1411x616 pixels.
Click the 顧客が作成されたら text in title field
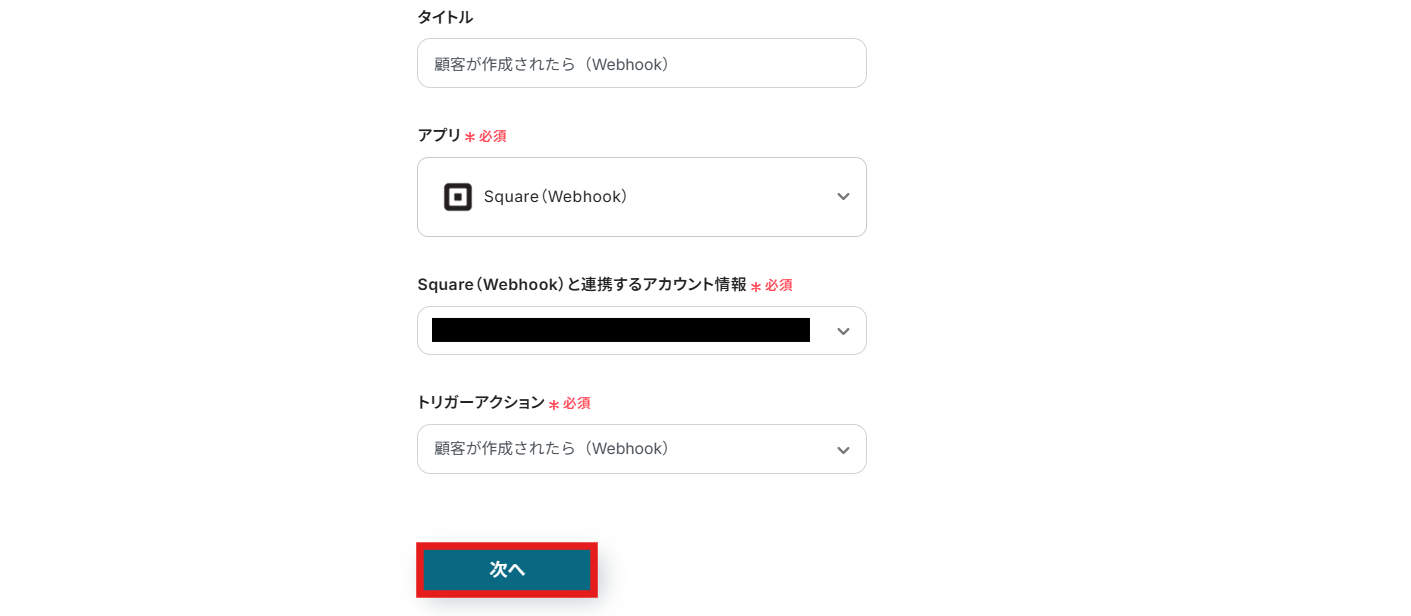point(505,64)
